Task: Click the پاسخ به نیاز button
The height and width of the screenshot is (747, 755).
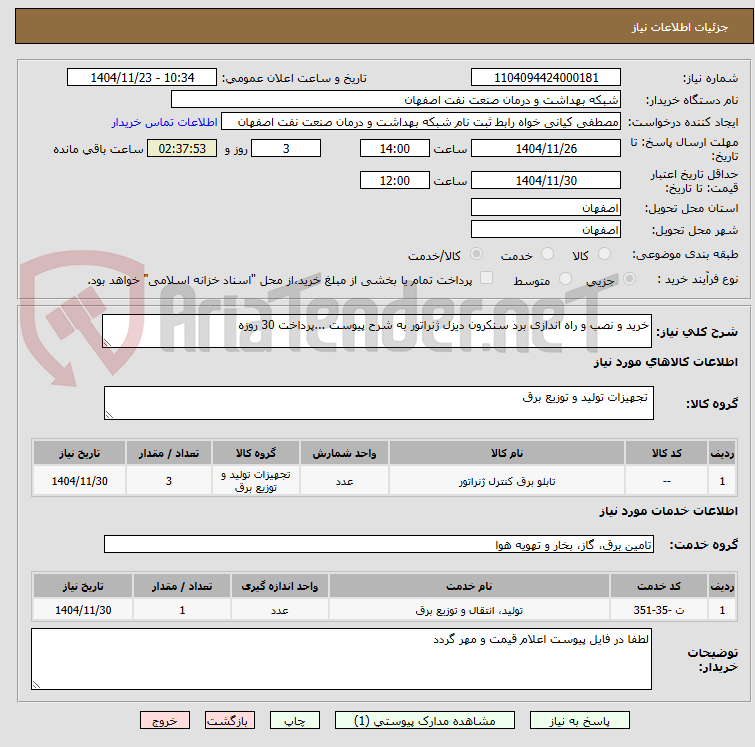Action: point(579,721)
